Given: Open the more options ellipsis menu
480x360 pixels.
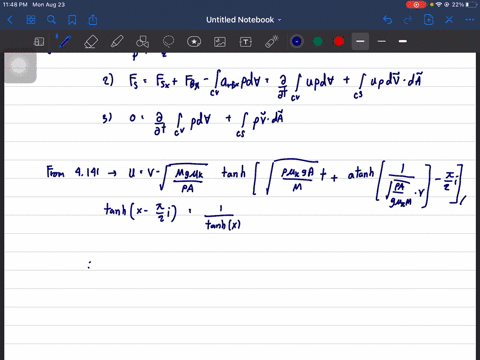Looking at the screenshot, I should tap(470, 20).
